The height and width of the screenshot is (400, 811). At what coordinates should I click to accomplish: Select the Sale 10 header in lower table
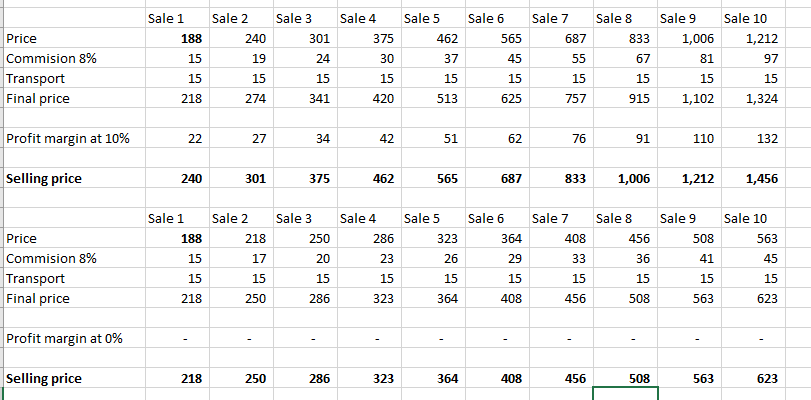click(746, 218)
